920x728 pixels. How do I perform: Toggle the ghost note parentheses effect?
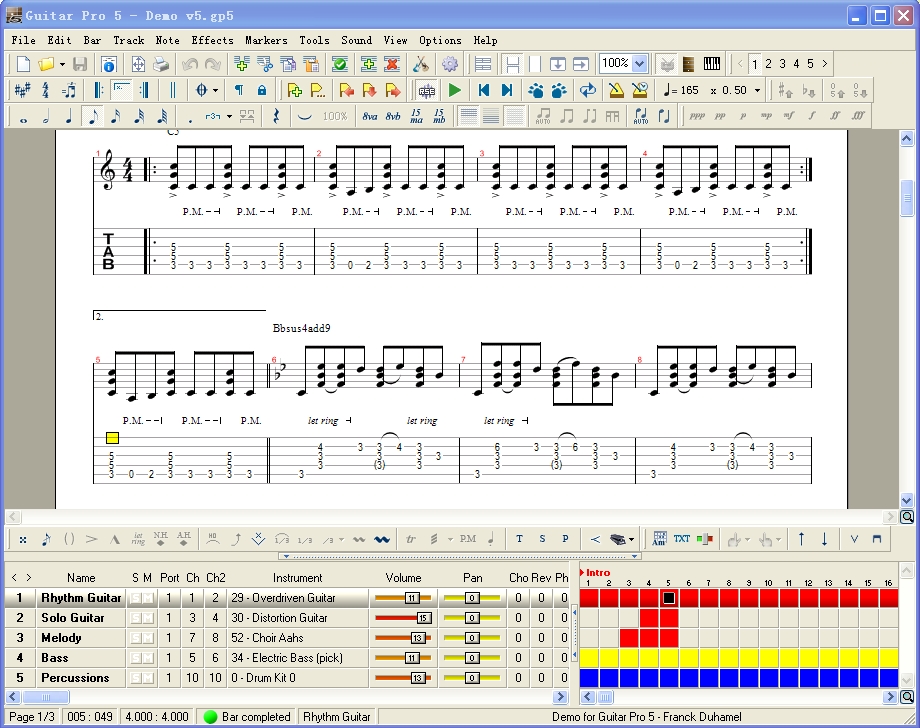(69, 539)
